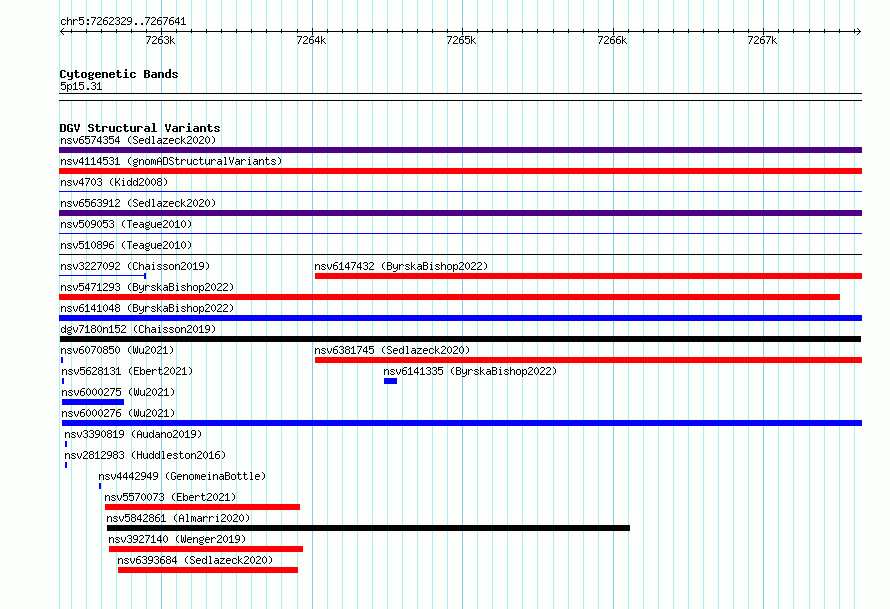Click nsv3390819 (Audano2019) label

coord(133,434)
